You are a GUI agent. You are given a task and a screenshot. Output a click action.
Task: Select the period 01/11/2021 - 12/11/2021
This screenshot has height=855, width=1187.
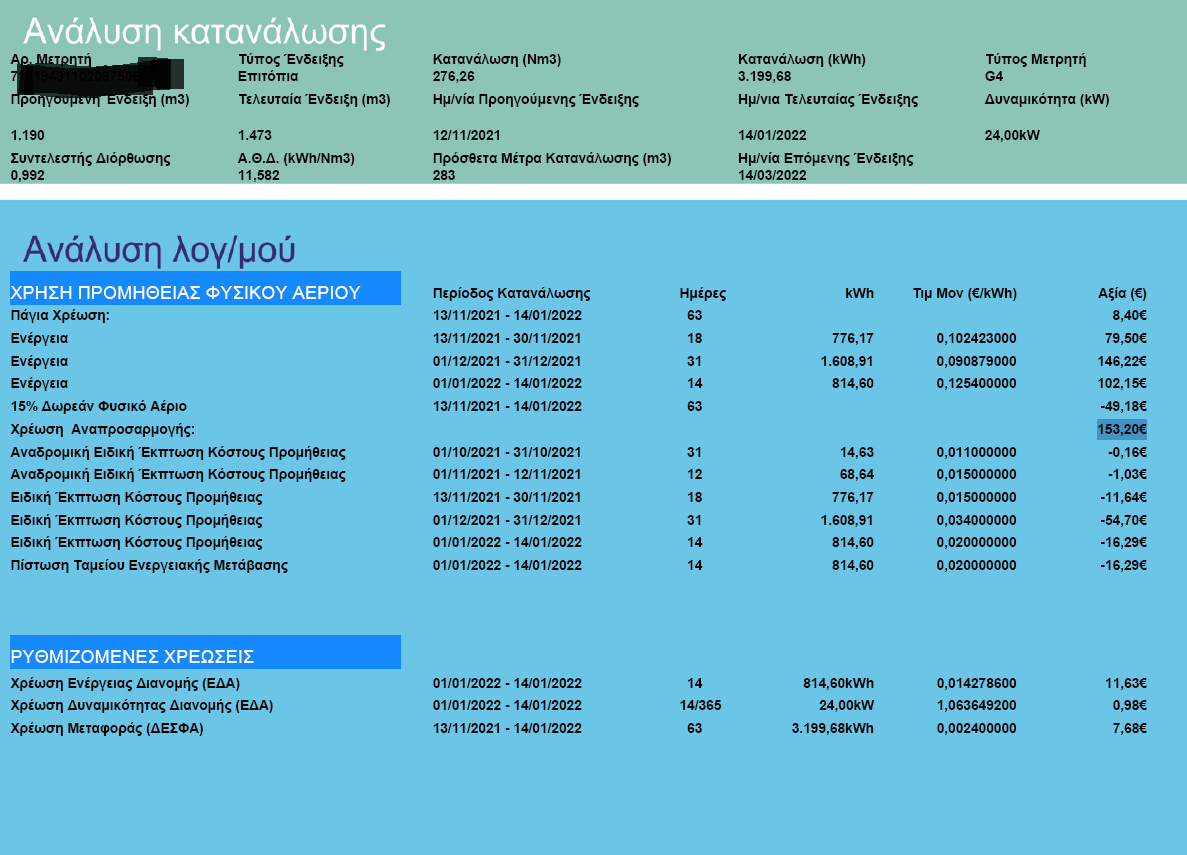coord(507,474)
